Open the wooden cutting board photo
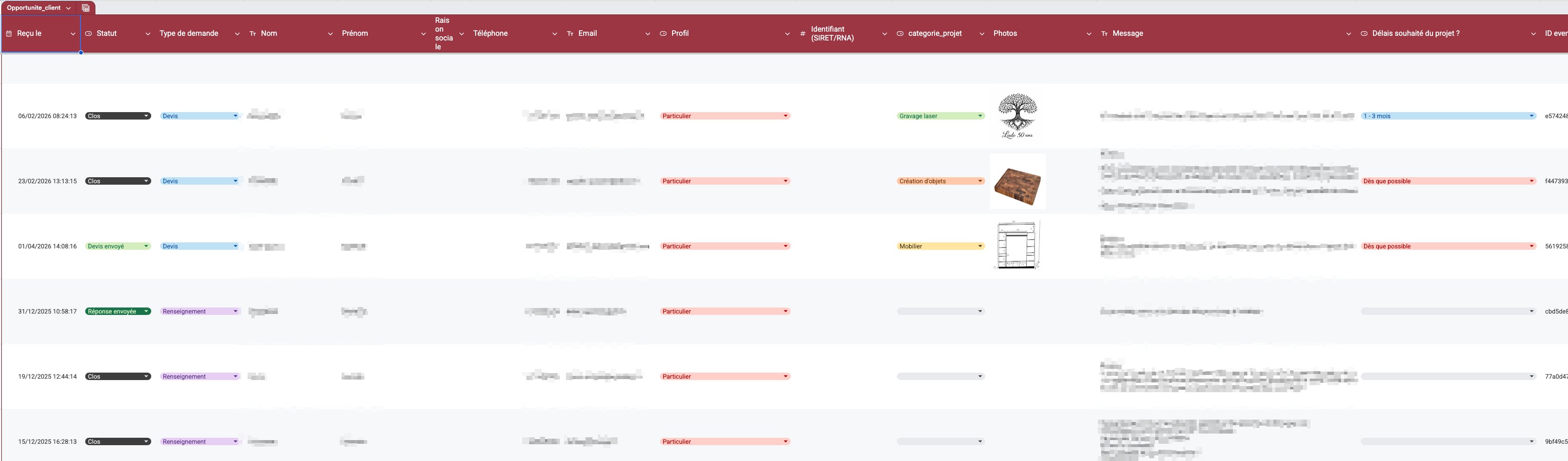1568x461 pixels. coord(1017,181)
